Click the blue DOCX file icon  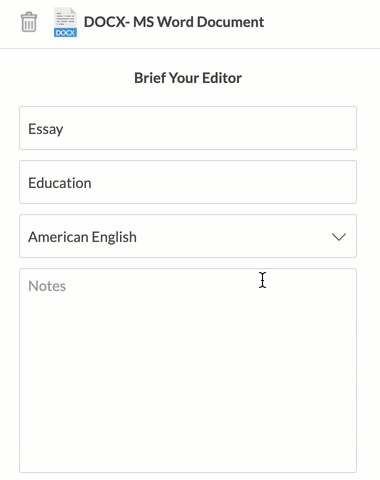pos(65,22)
